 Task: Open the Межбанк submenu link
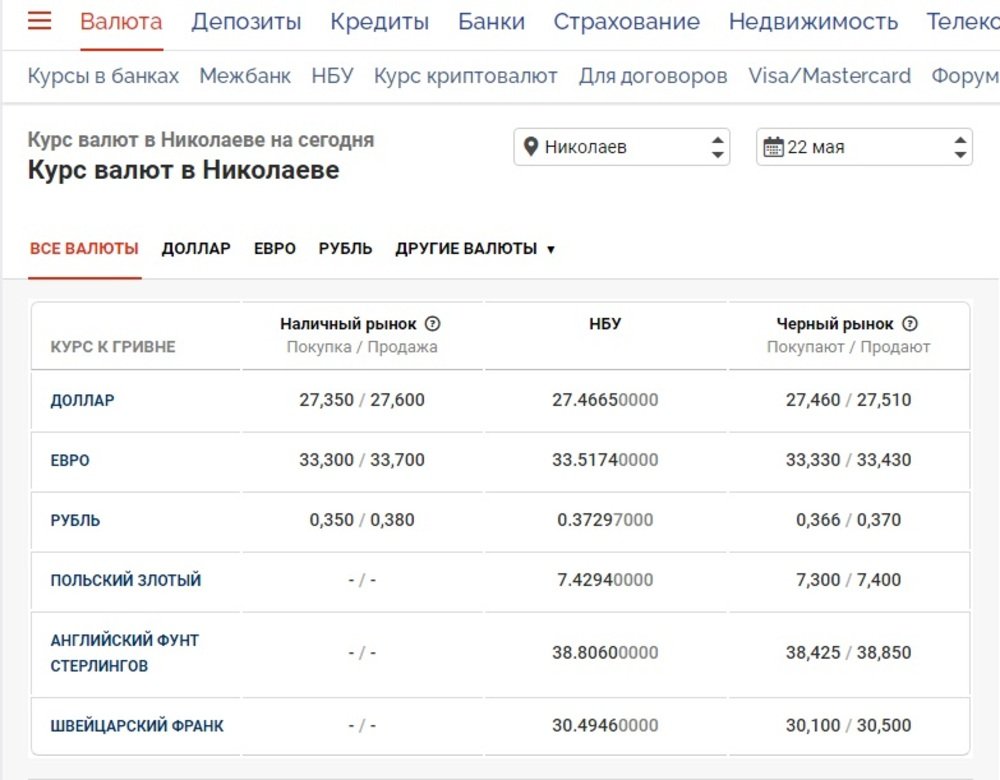coord(245,76)
